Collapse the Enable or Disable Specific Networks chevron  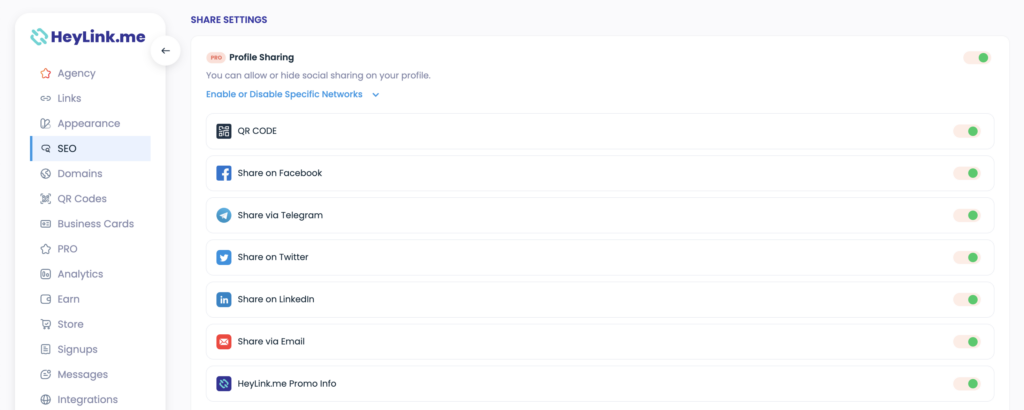(x=376, y=95)
